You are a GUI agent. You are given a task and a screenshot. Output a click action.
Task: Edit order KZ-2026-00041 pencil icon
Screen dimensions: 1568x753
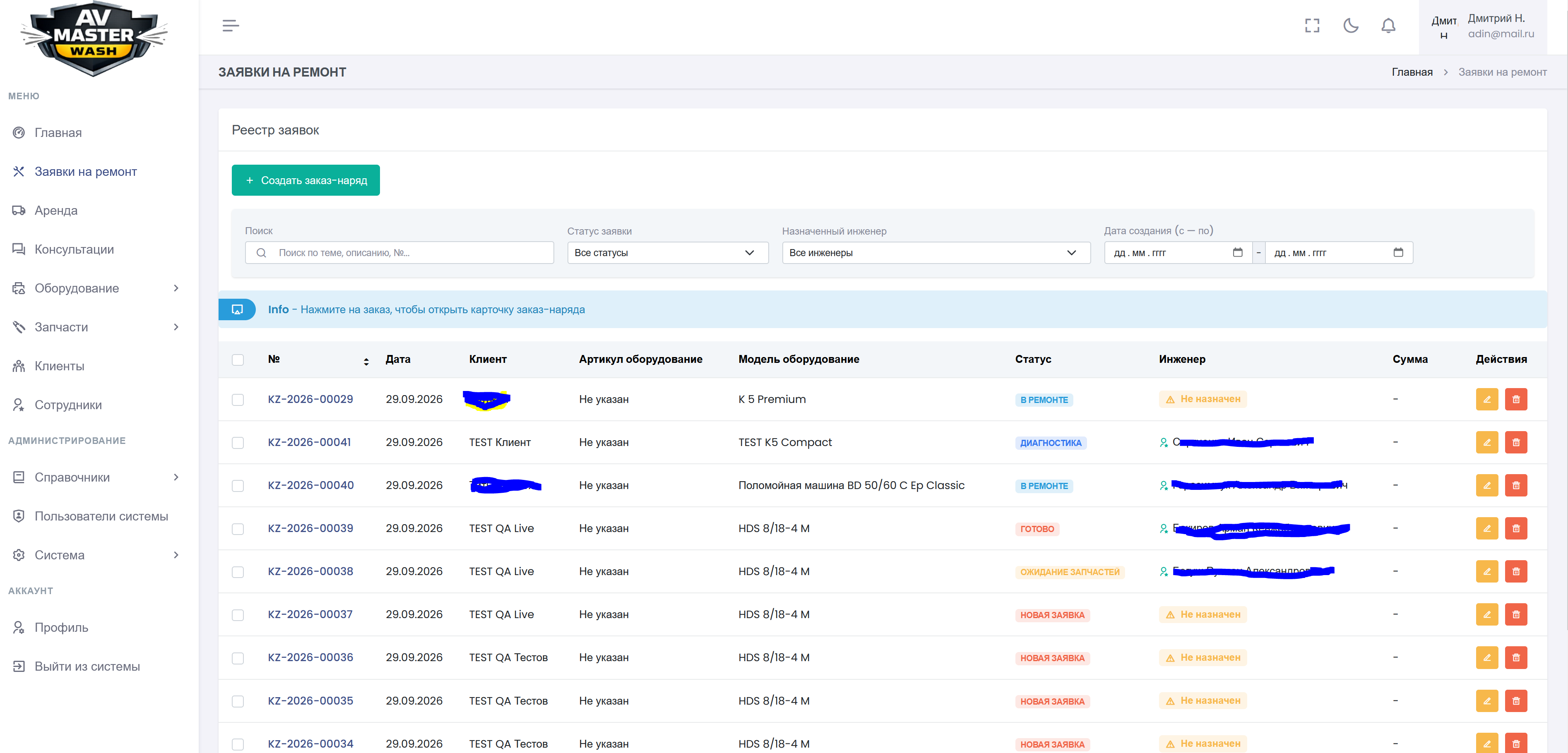[1486, 442]
